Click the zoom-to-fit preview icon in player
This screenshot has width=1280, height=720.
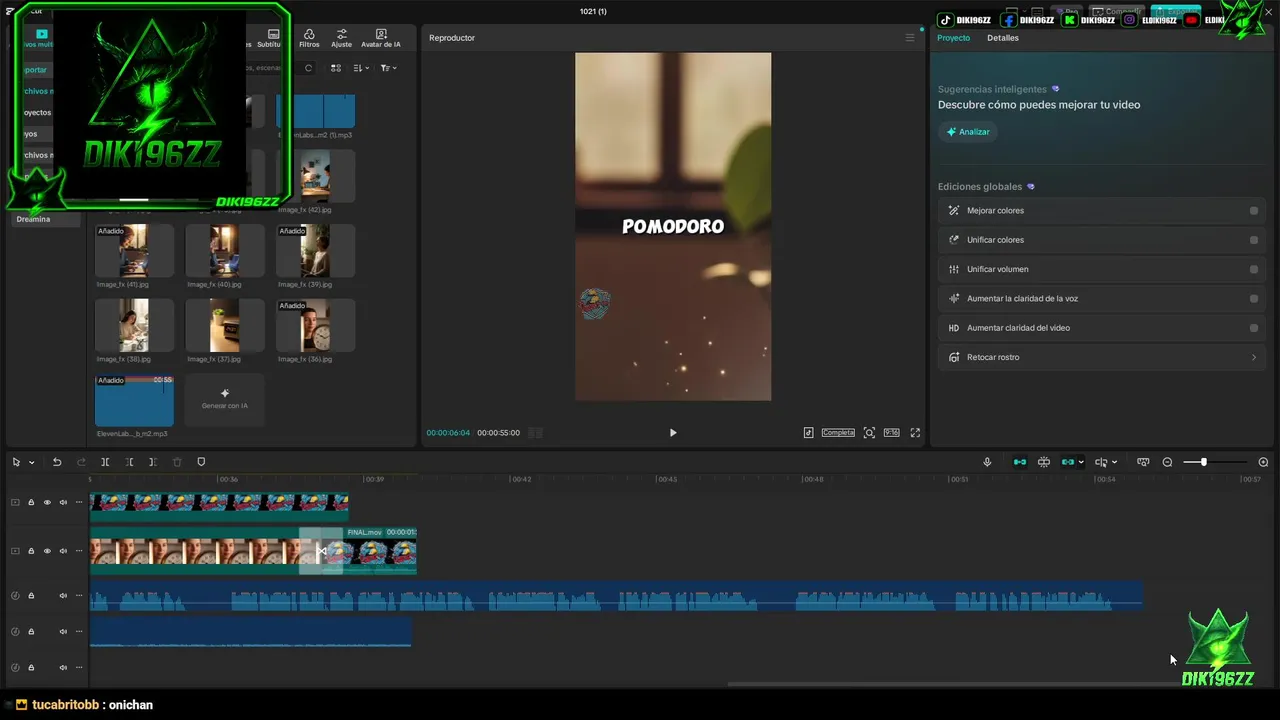[869, 433]
